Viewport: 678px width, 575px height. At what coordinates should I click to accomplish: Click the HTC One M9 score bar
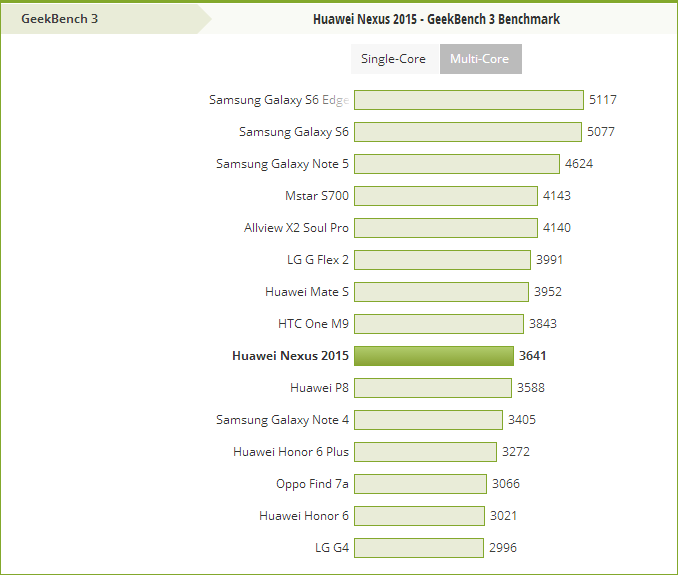click(439, 324)
